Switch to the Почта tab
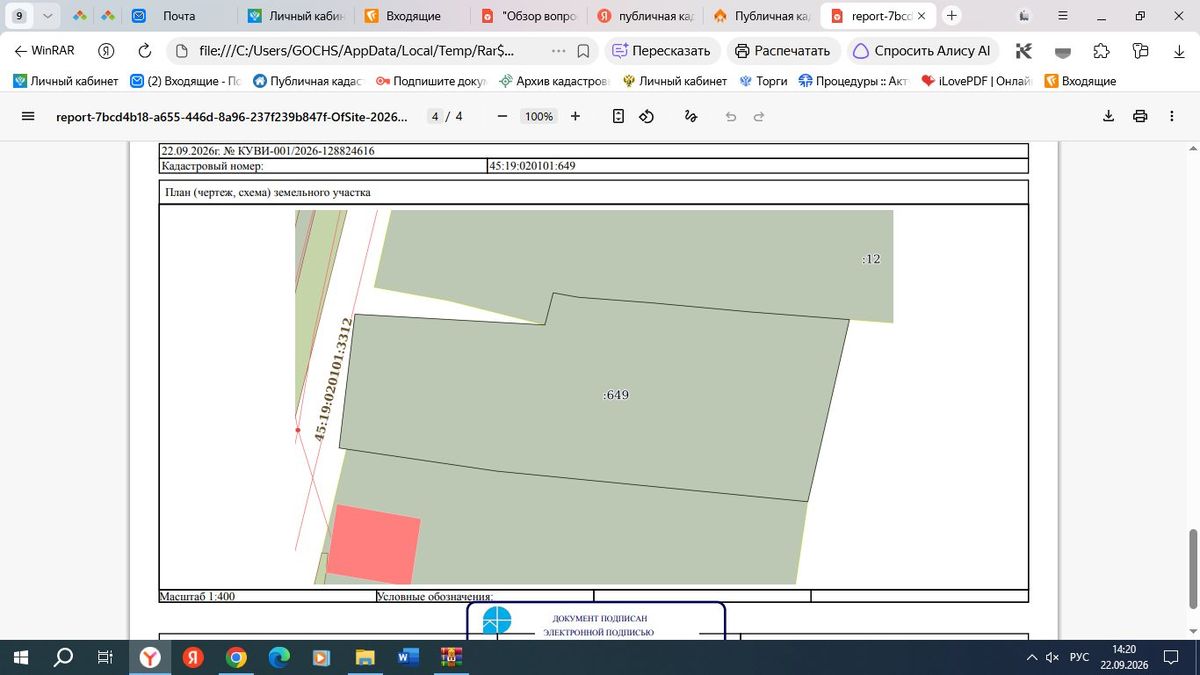This screenshot has width=1200, height=675. coord(178,16)
